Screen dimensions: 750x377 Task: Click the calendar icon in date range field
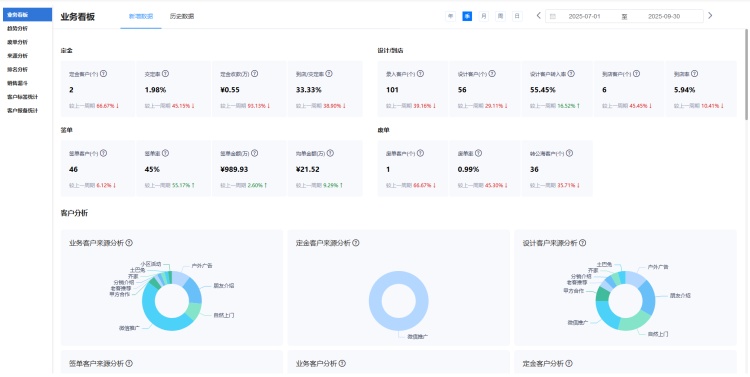coord(553,16)
